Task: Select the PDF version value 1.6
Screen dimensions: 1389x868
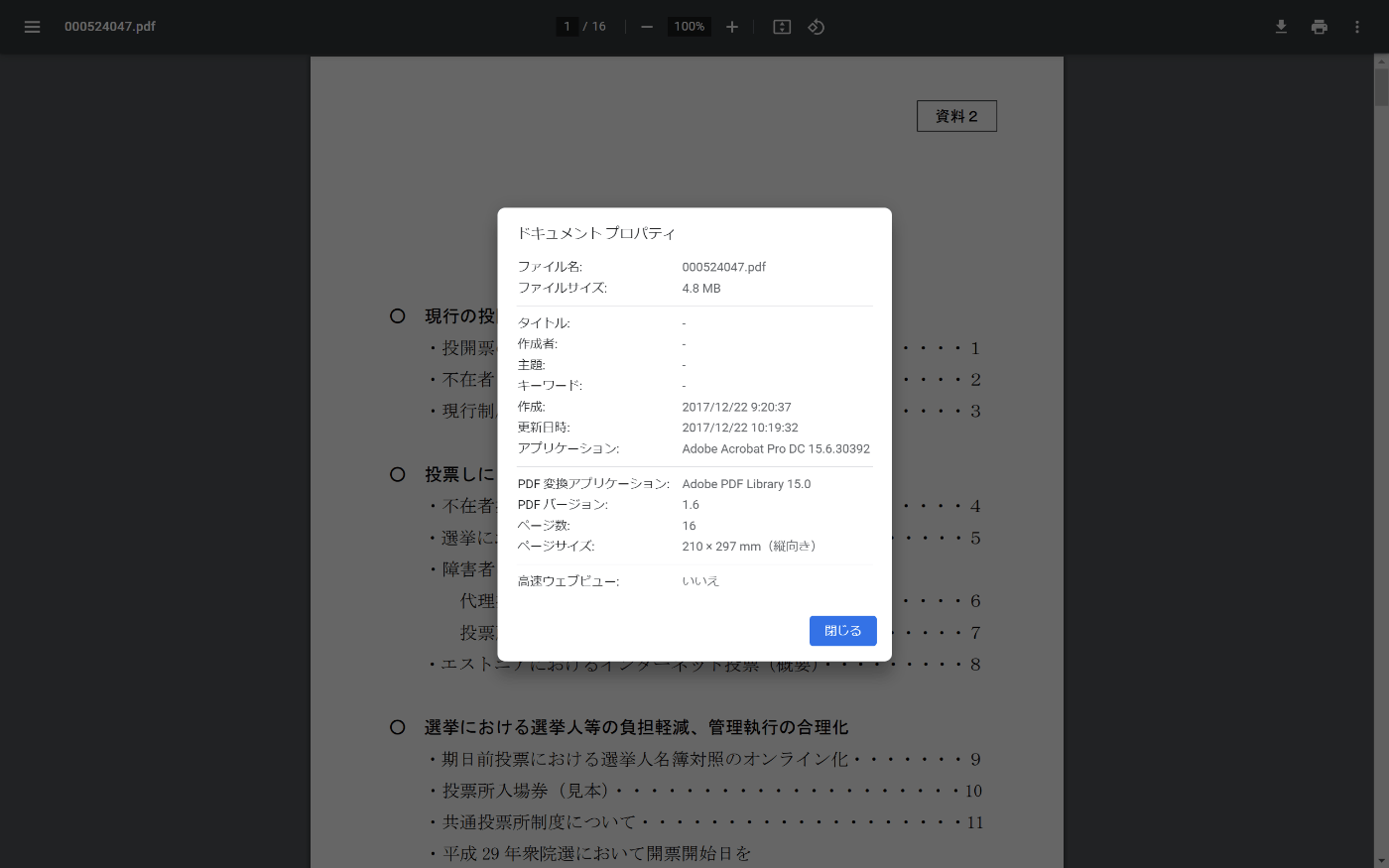Action: pyautogui.click(x=691, y=505)
